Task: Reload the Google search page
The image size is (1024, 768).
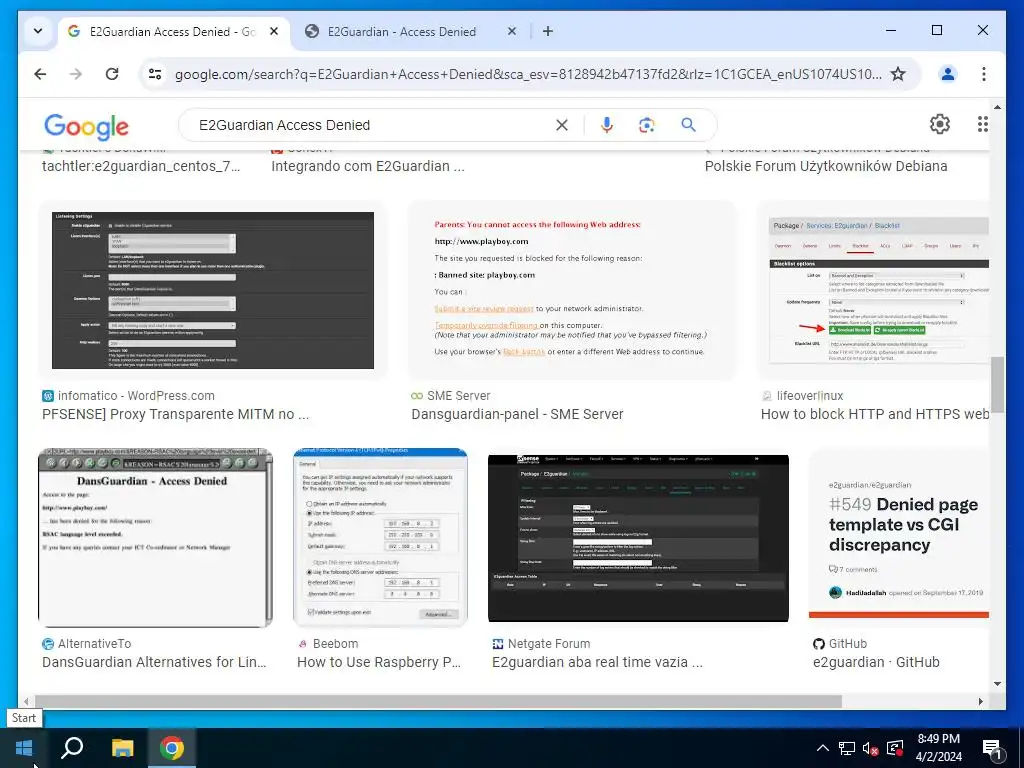Action: (x=112, y=74)
